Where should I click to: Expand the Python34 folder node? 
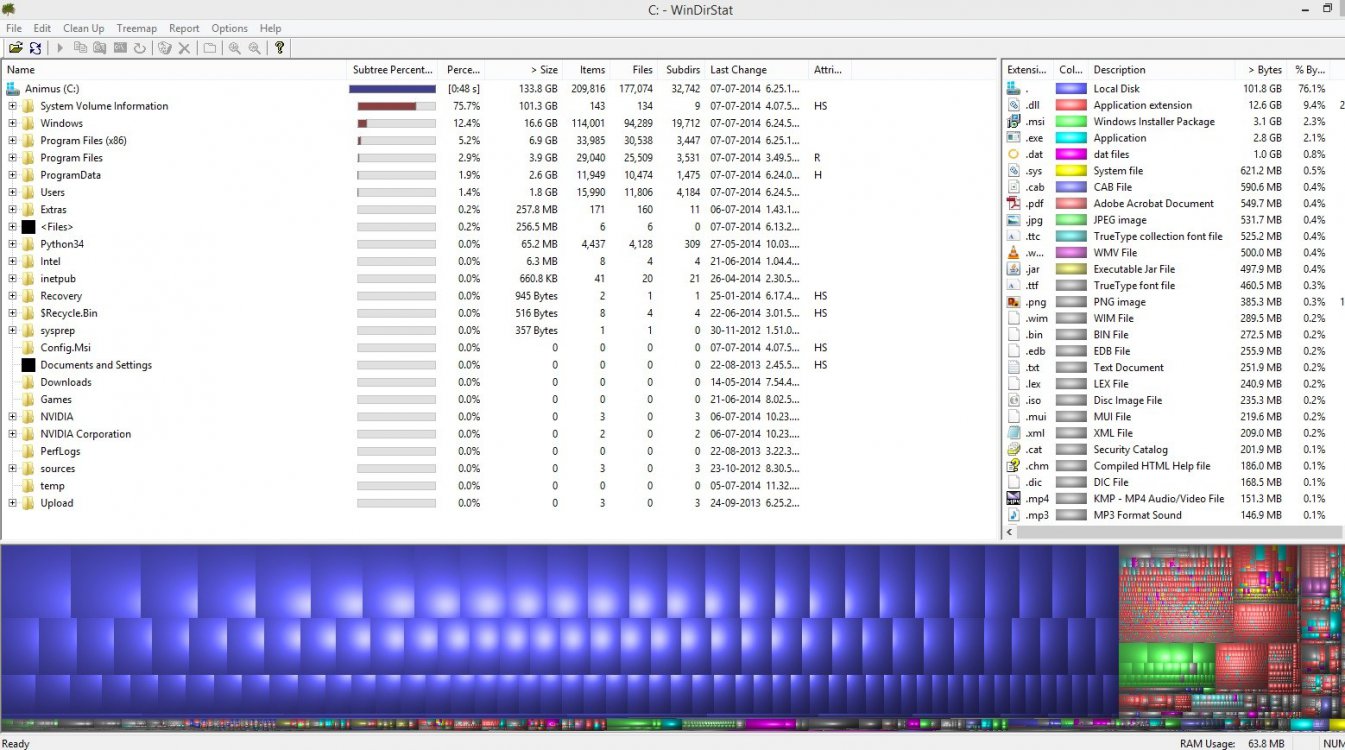coord(12,244)
